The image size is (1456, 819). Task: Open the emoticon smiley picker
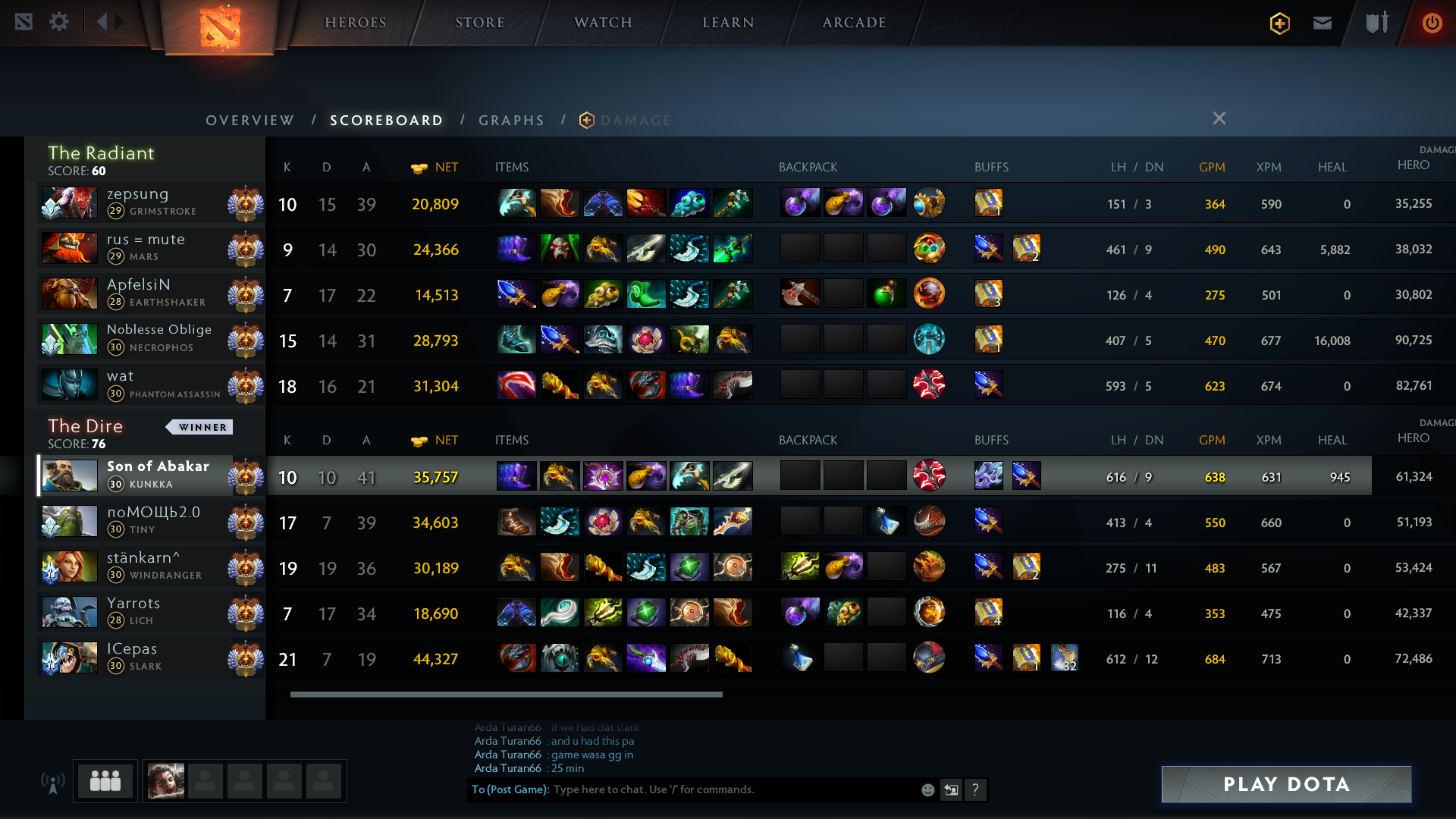[927, 789]
